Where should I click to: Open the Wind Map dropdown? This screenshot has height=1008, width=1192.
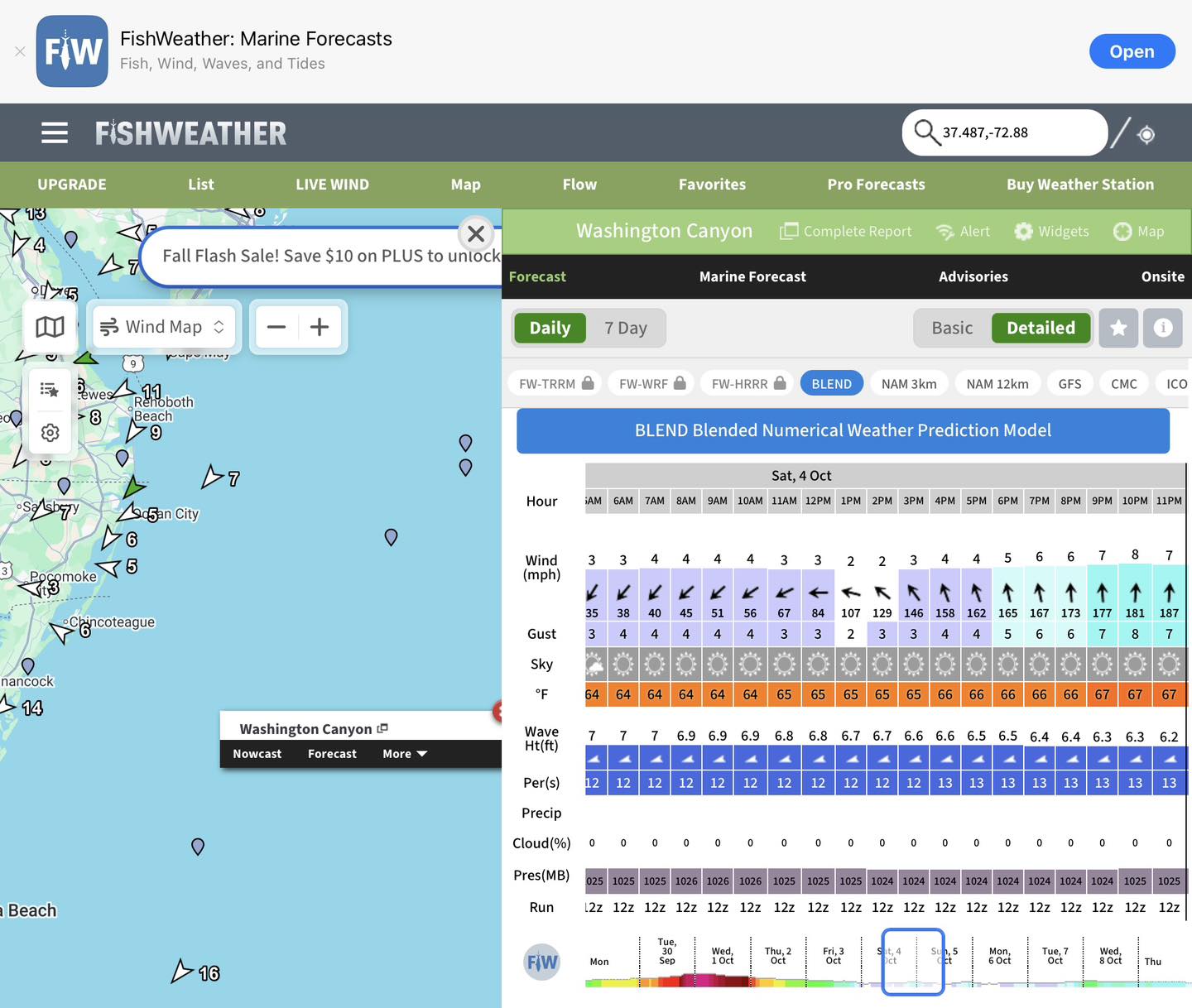click(x=163, y=327)
